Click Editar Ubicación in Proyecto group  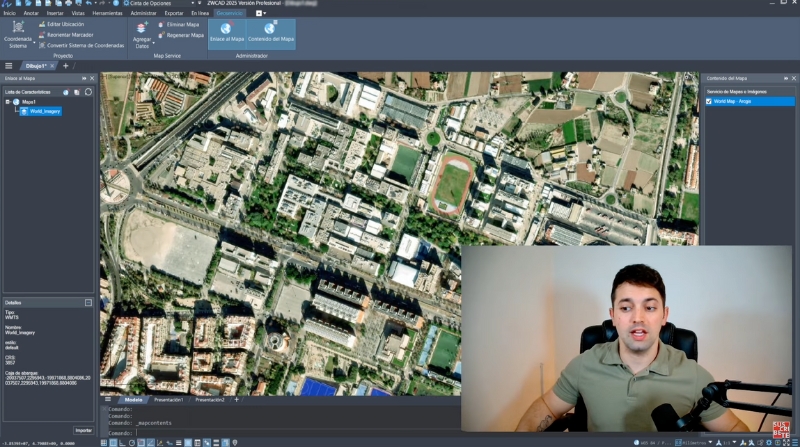point(61,23)
